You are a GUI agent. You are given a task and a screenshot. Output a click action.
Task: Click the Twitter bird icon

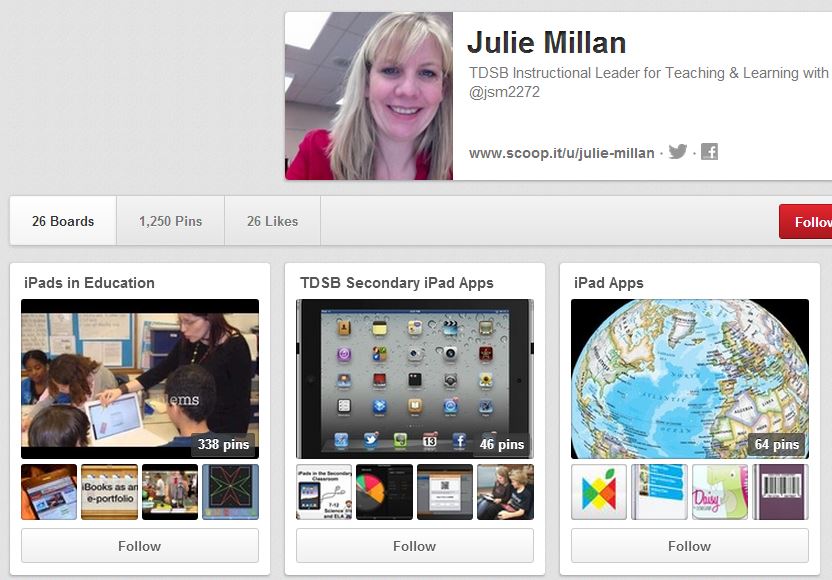678,152
